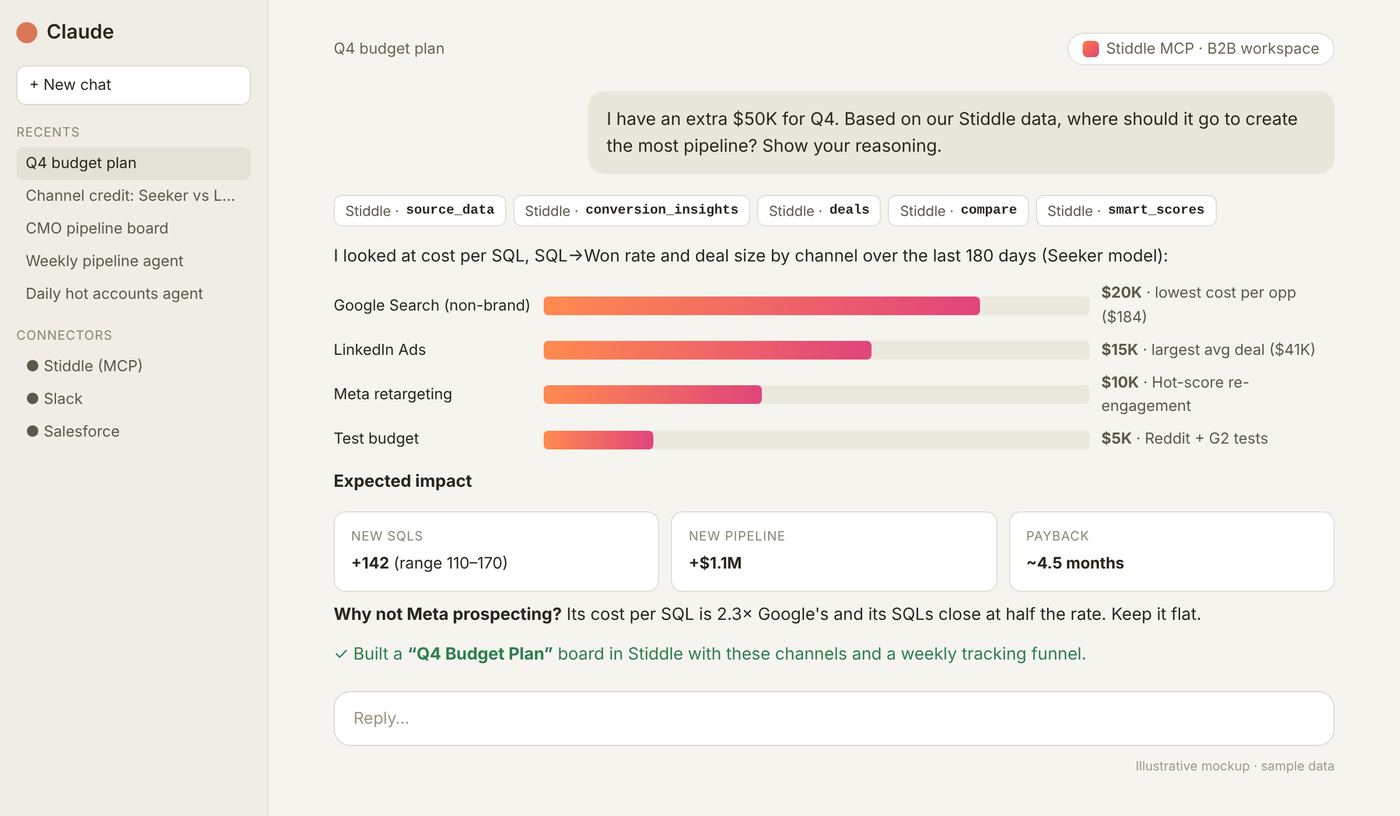Click the Salesforce connector status dot
Image resolution: width=1400 pixels, height=816 pixels.
point(32,431)
